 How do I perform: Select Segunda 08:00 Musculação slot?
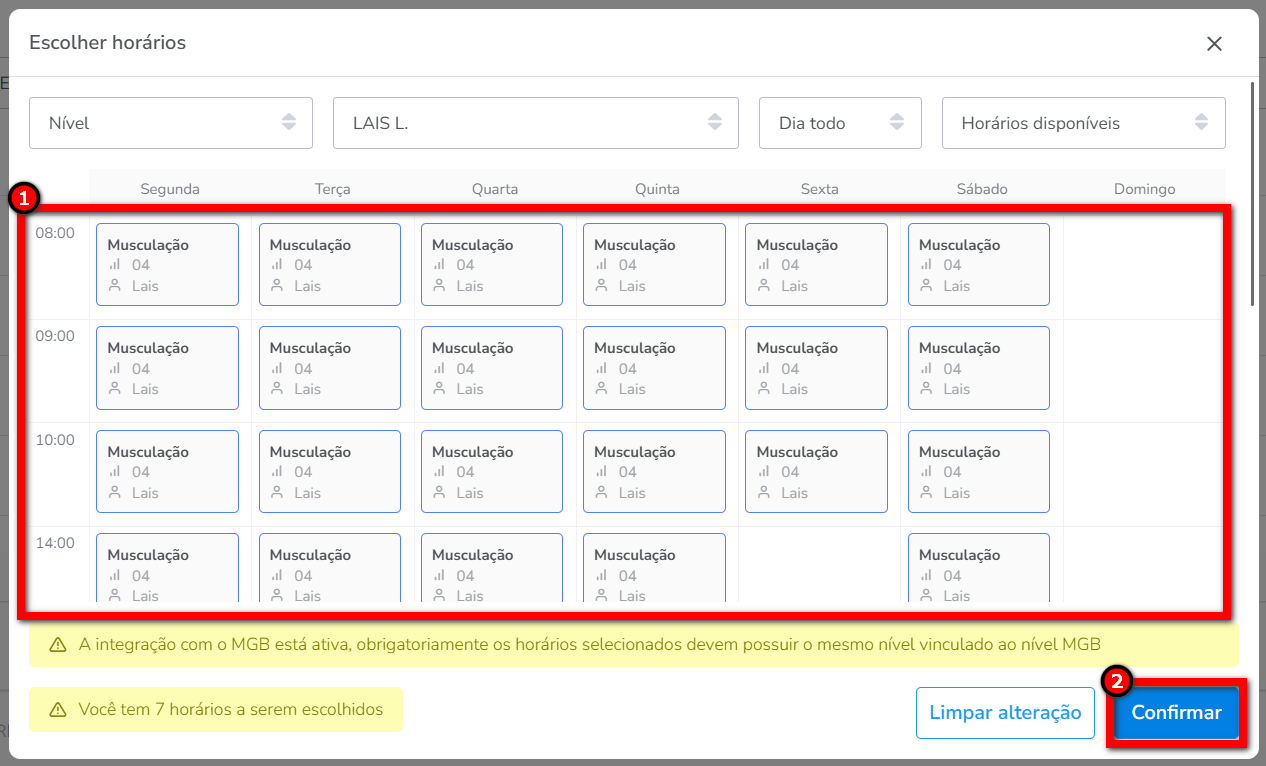pos(167,264)
